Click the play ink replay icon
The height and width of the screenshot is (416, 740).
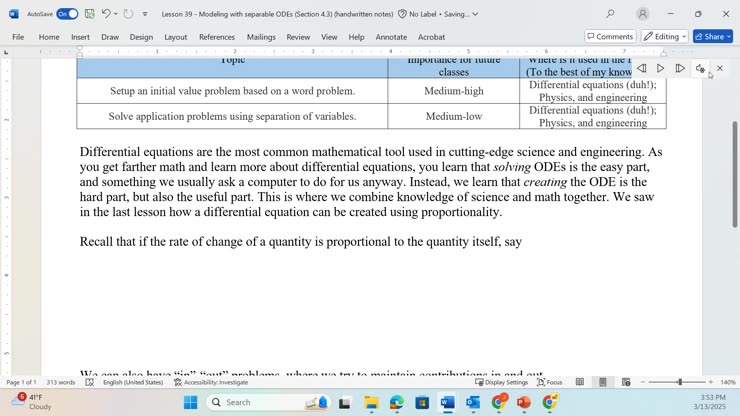[x=661, y=68]
